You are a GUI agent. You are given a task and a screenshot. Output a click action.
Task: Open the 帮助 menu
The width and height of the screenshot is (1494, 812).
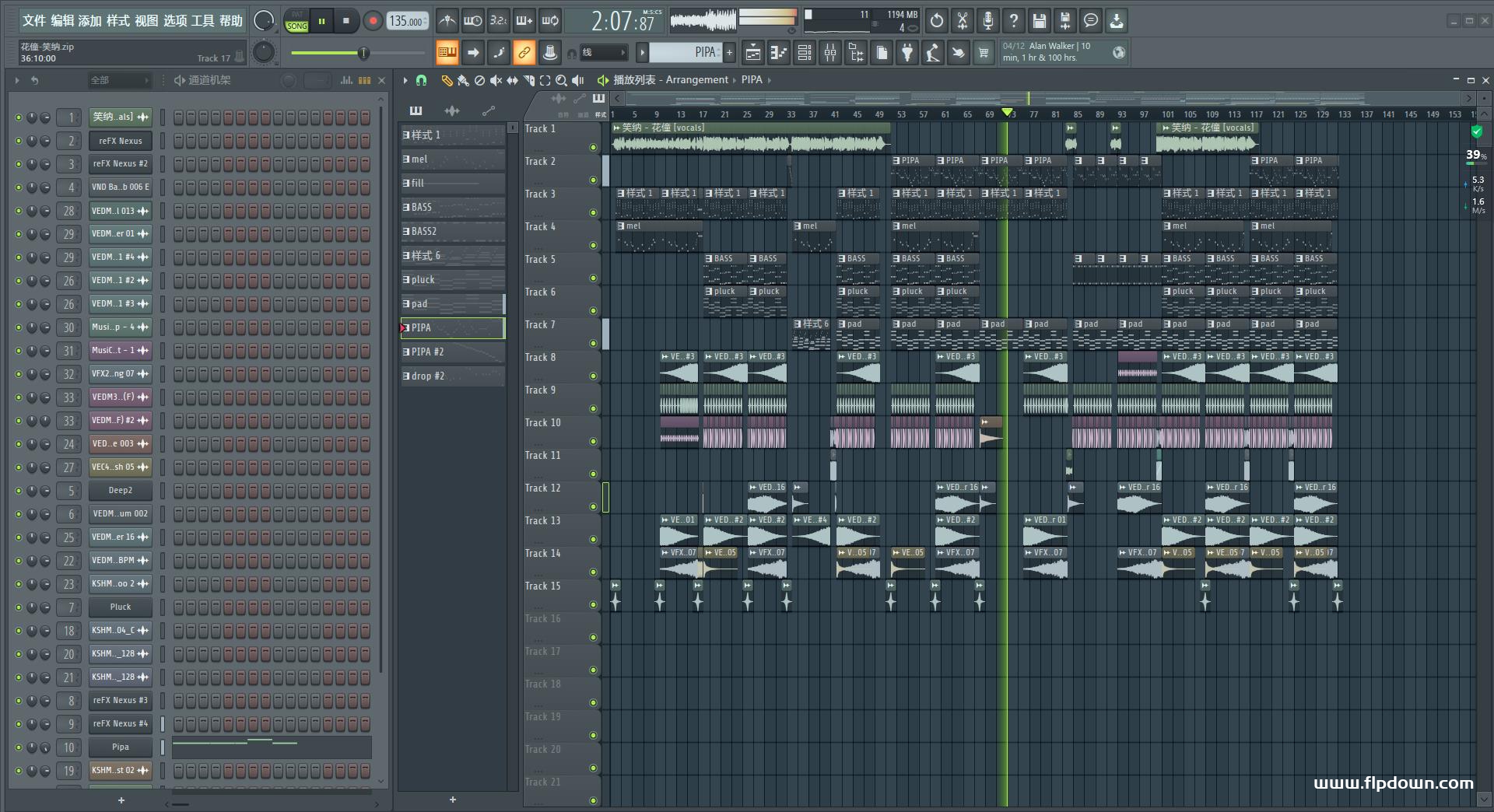pyautogui.click(x=231, y=21)
